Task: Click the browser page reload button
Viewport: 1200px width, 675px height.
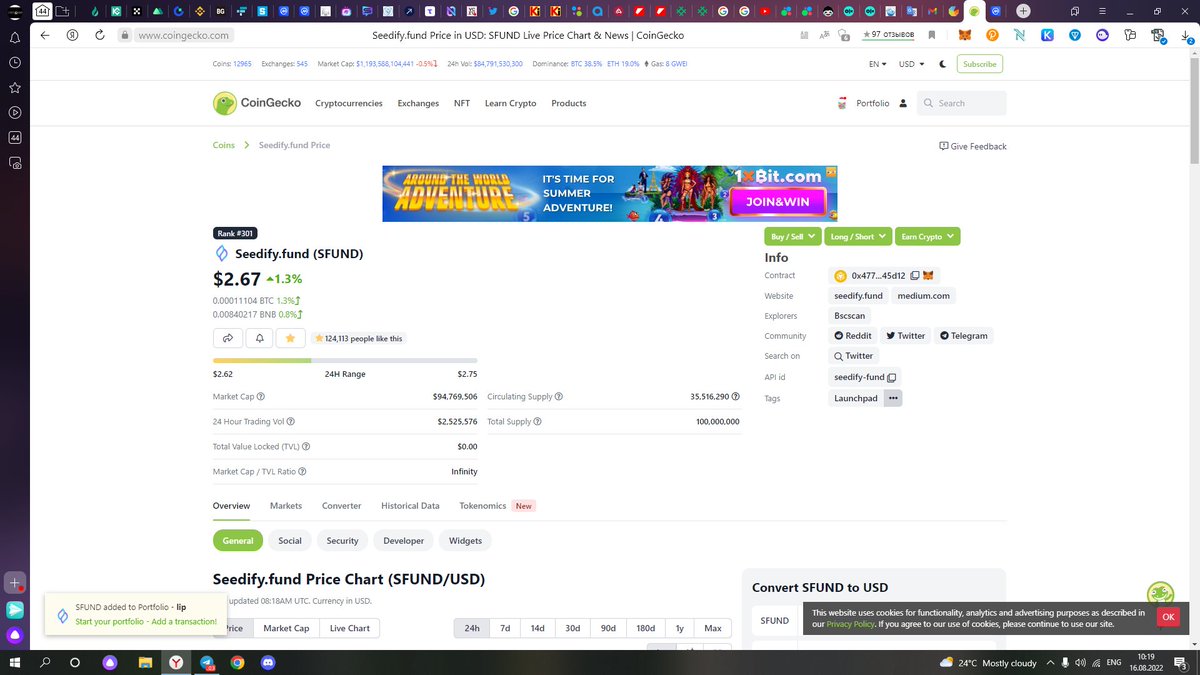Action: point(100,35)
